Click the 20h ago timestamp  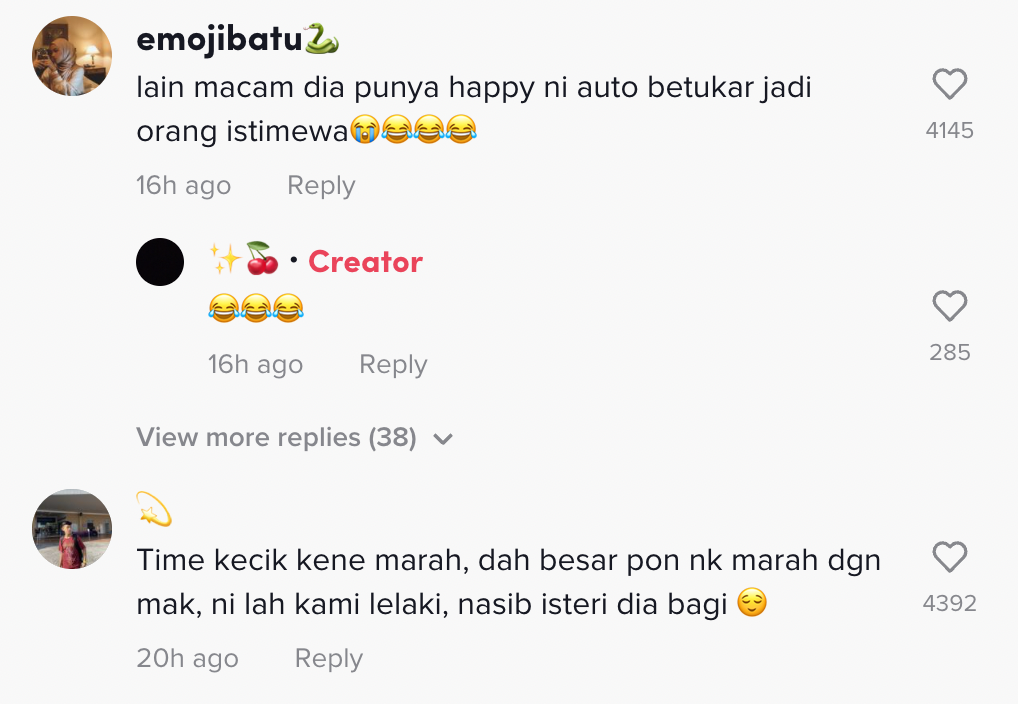187,659
